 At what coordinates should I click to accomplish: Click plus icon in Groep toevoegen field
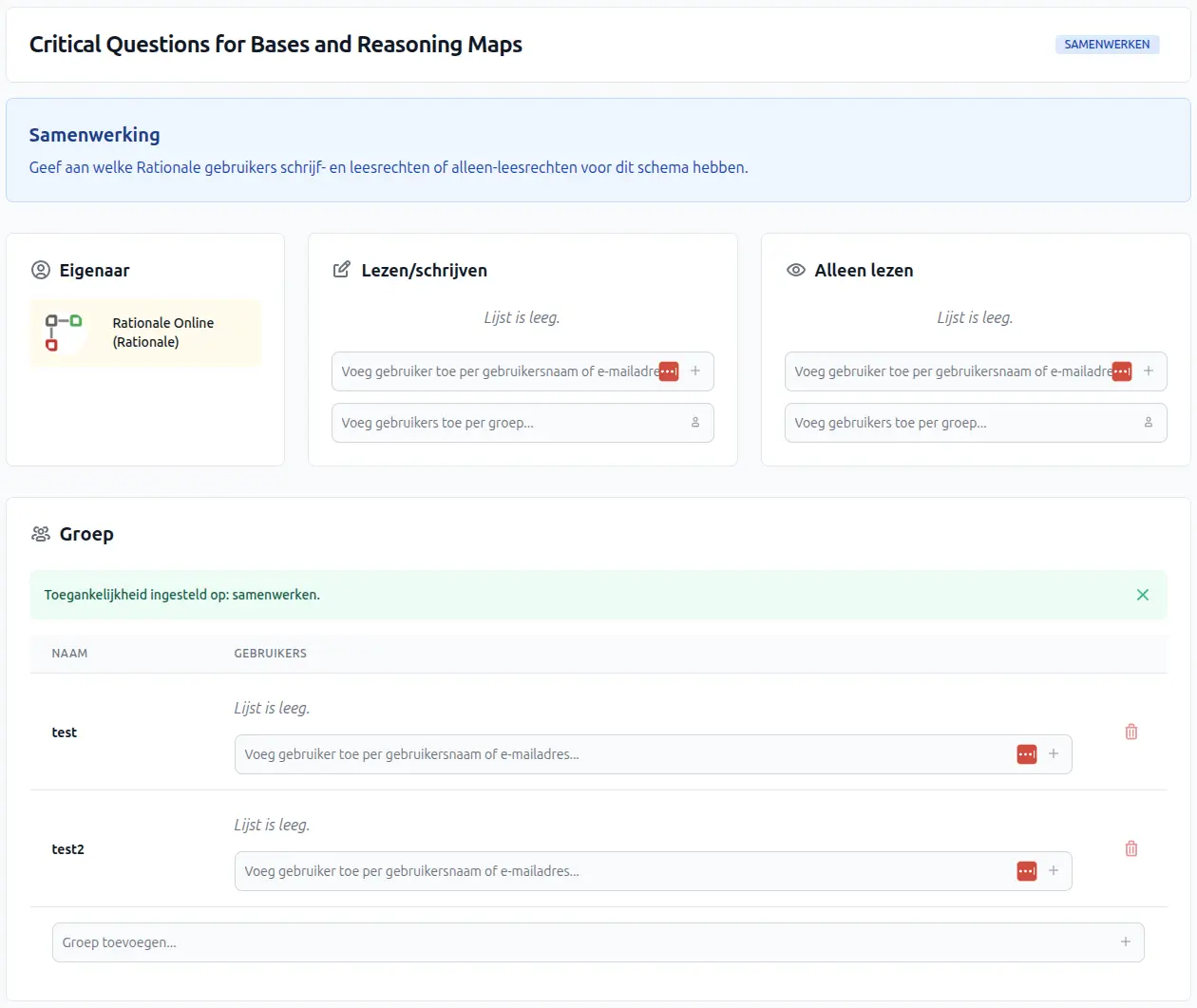click(1126, 942)
